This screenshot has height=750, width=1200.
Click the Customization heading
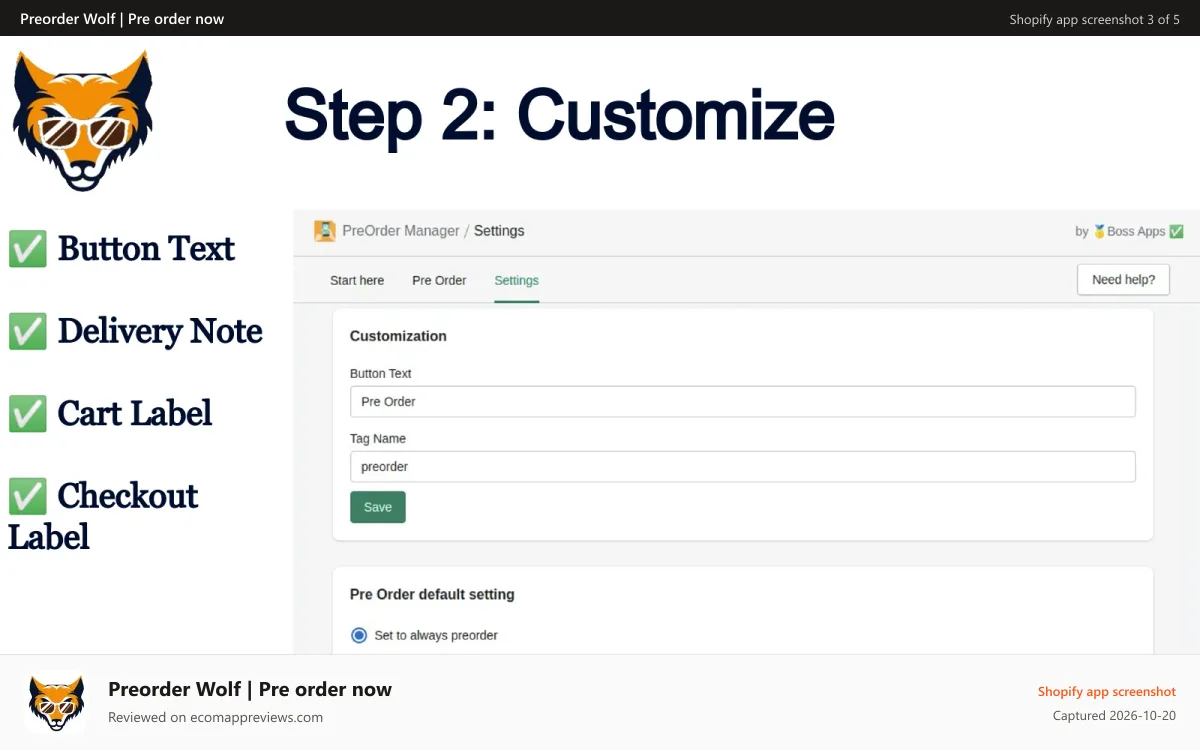point(398,336)
